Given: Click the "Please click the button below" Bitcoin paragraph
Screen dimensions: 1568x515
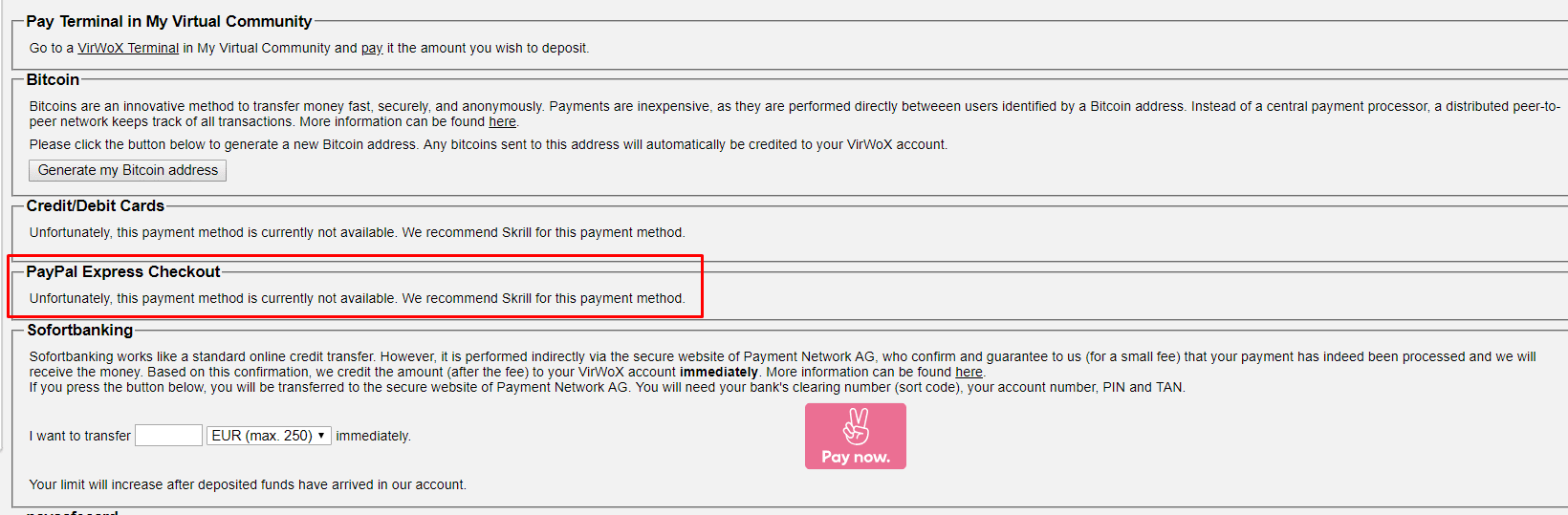Looking at the screenshot, I should point(488,144).
